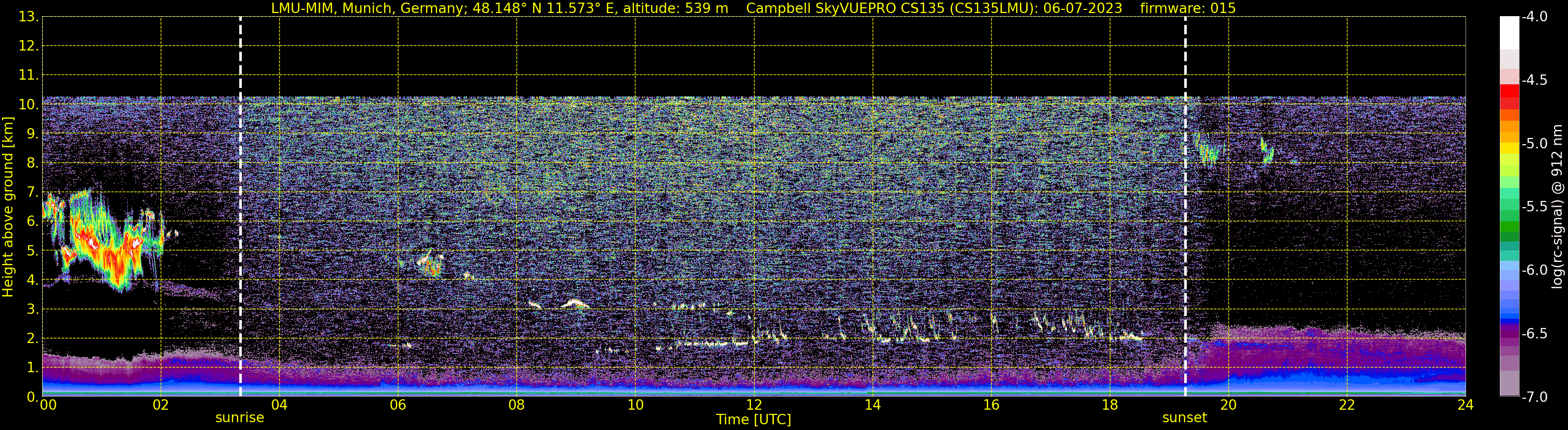Click the high cirrus patch just after sunset at 8.5 km
The height and width of the screenshot is (430, 1568).
[x=1209, y=152]
